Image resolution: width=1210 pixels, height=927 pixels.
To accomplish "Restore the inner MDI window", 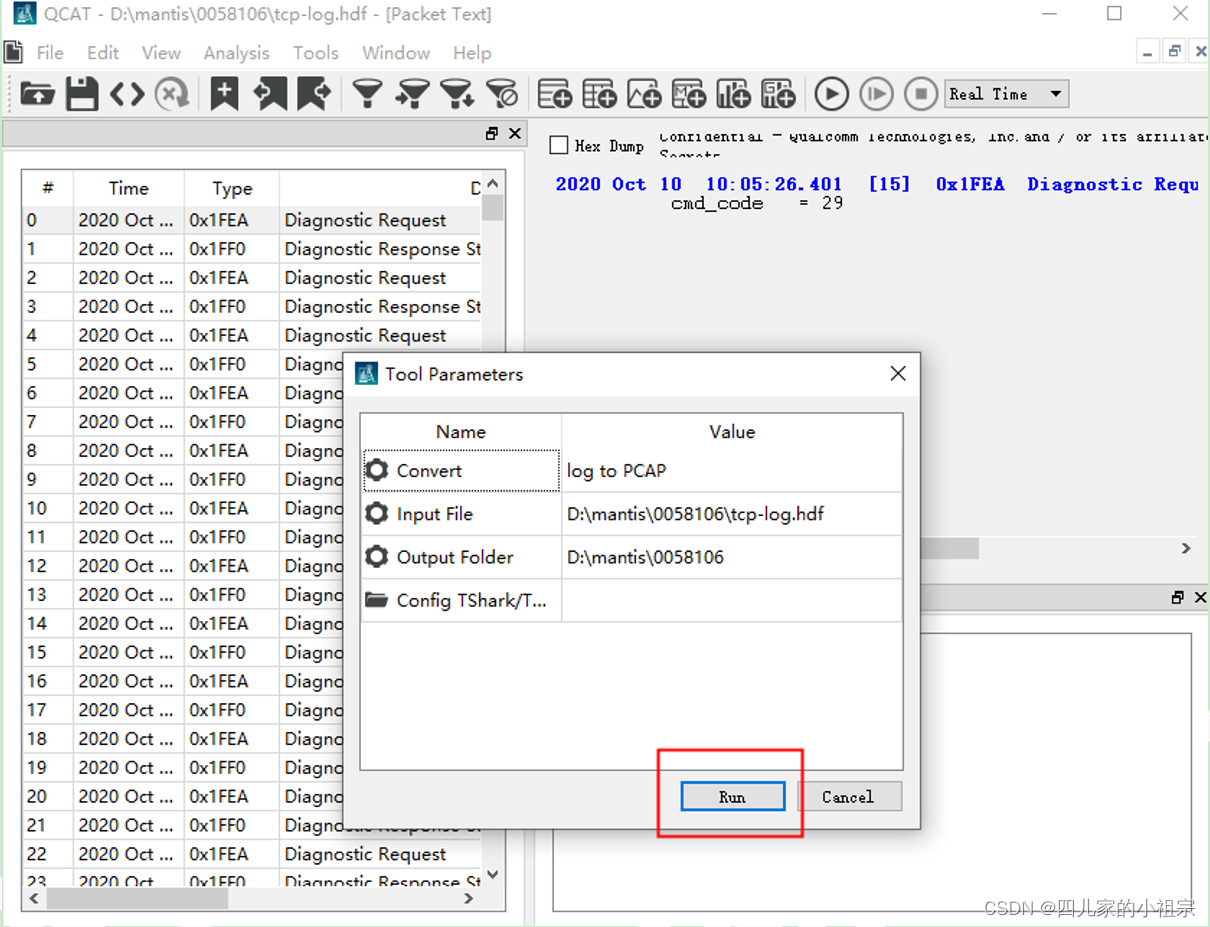I will click(x=1175, y=52).
